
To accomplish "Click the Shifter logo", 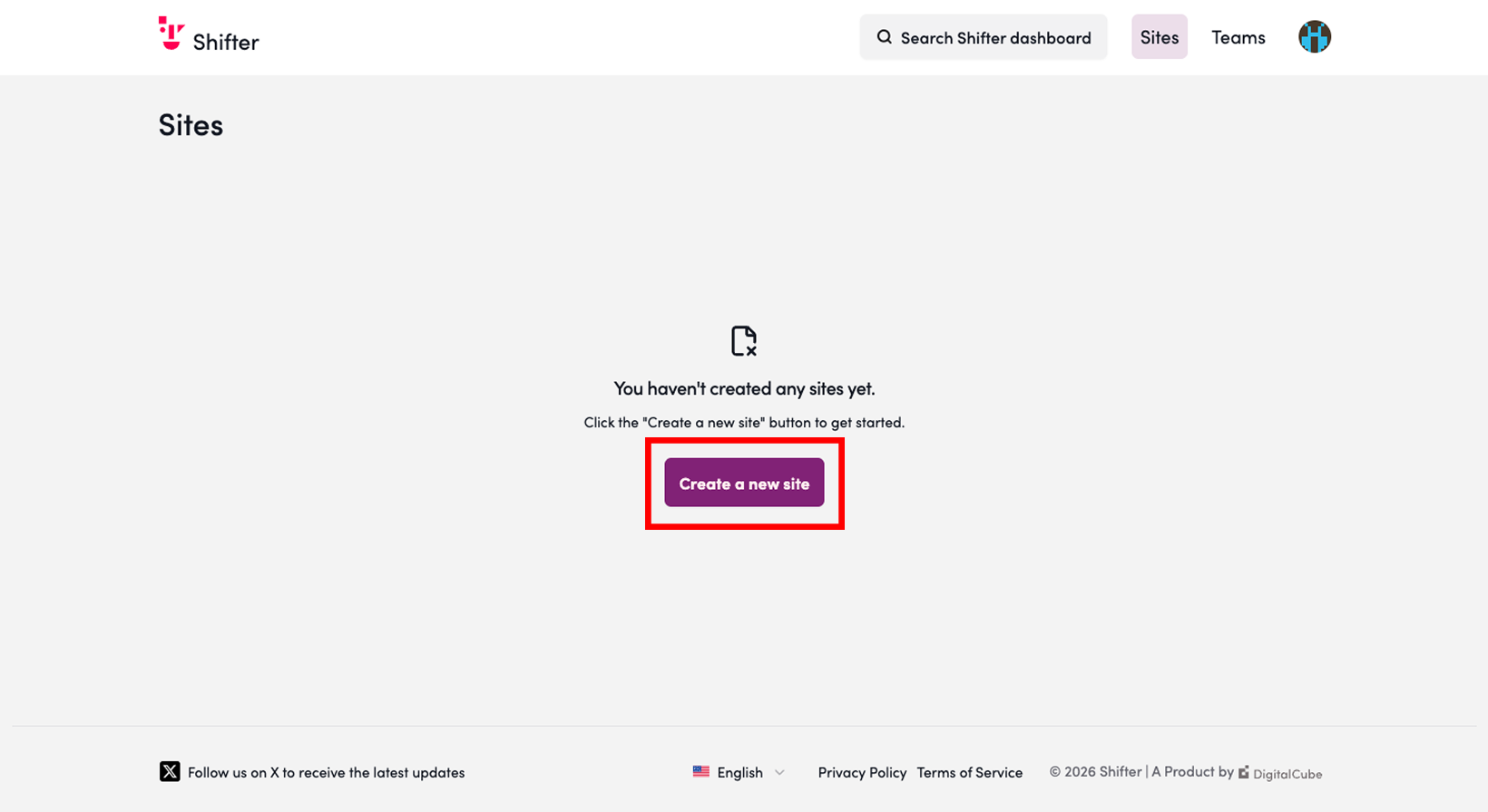I will 209,34.
